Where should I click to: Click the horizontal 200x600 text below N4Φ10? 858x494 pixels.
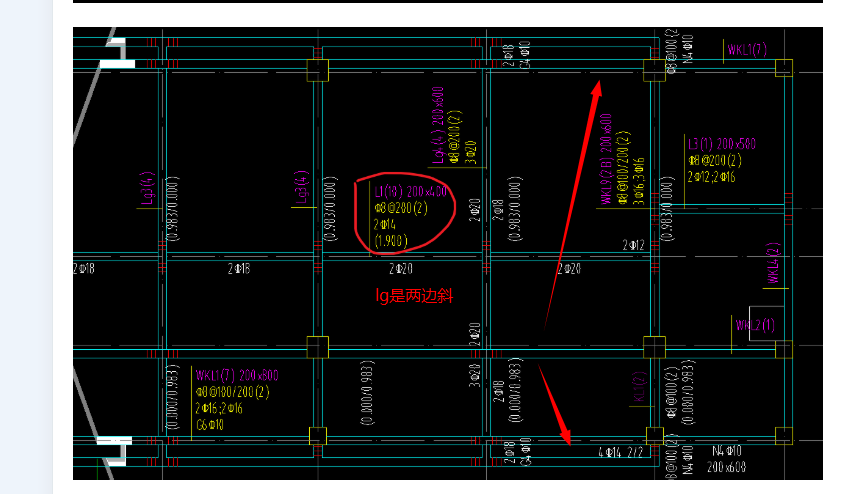(x=726, y=467)
